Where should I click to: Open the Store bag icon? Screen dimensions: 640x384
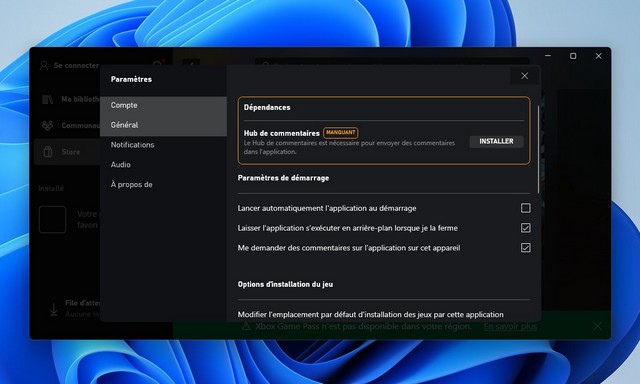click(48, 152)
